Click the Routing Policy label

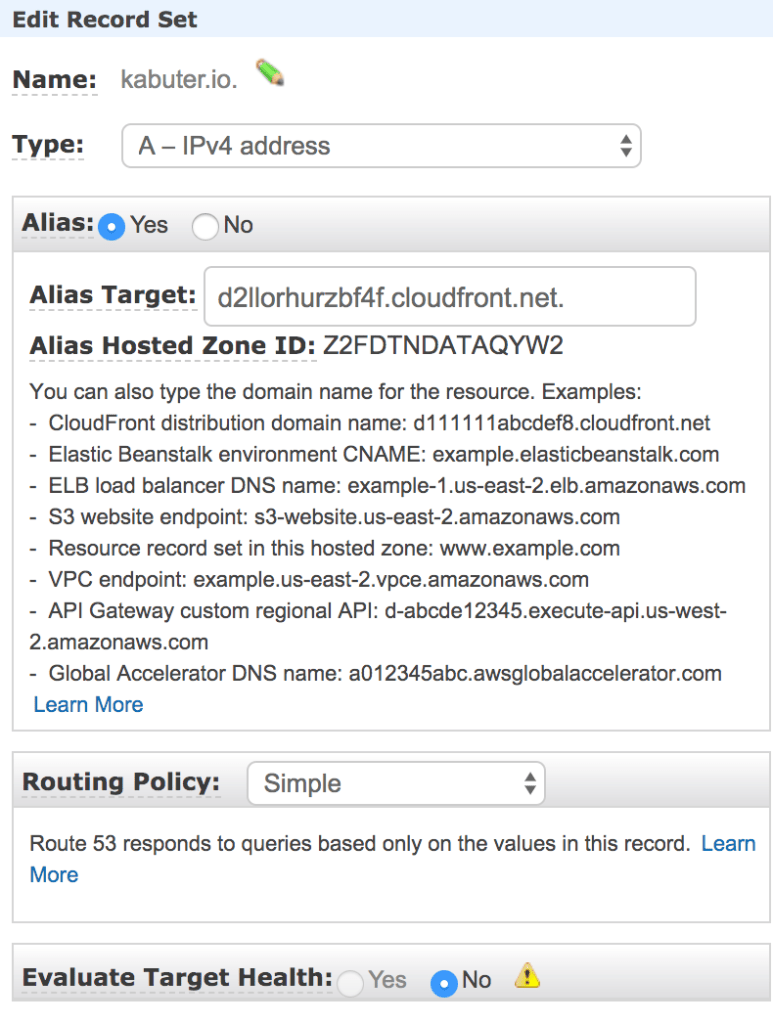(120, 782)
